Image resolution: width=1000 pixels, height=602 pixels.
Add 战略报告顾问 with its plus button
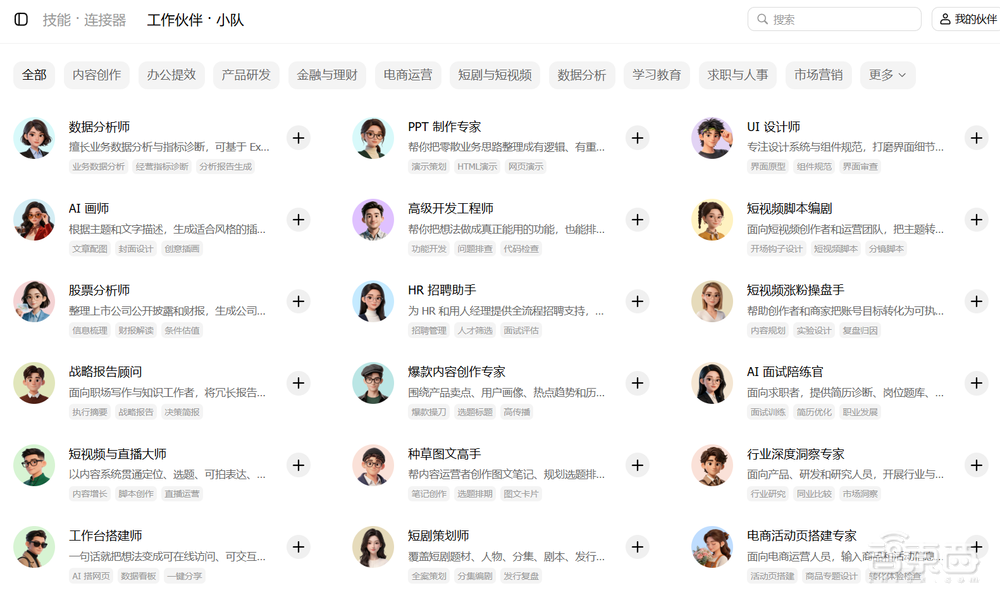click(298, 383)
